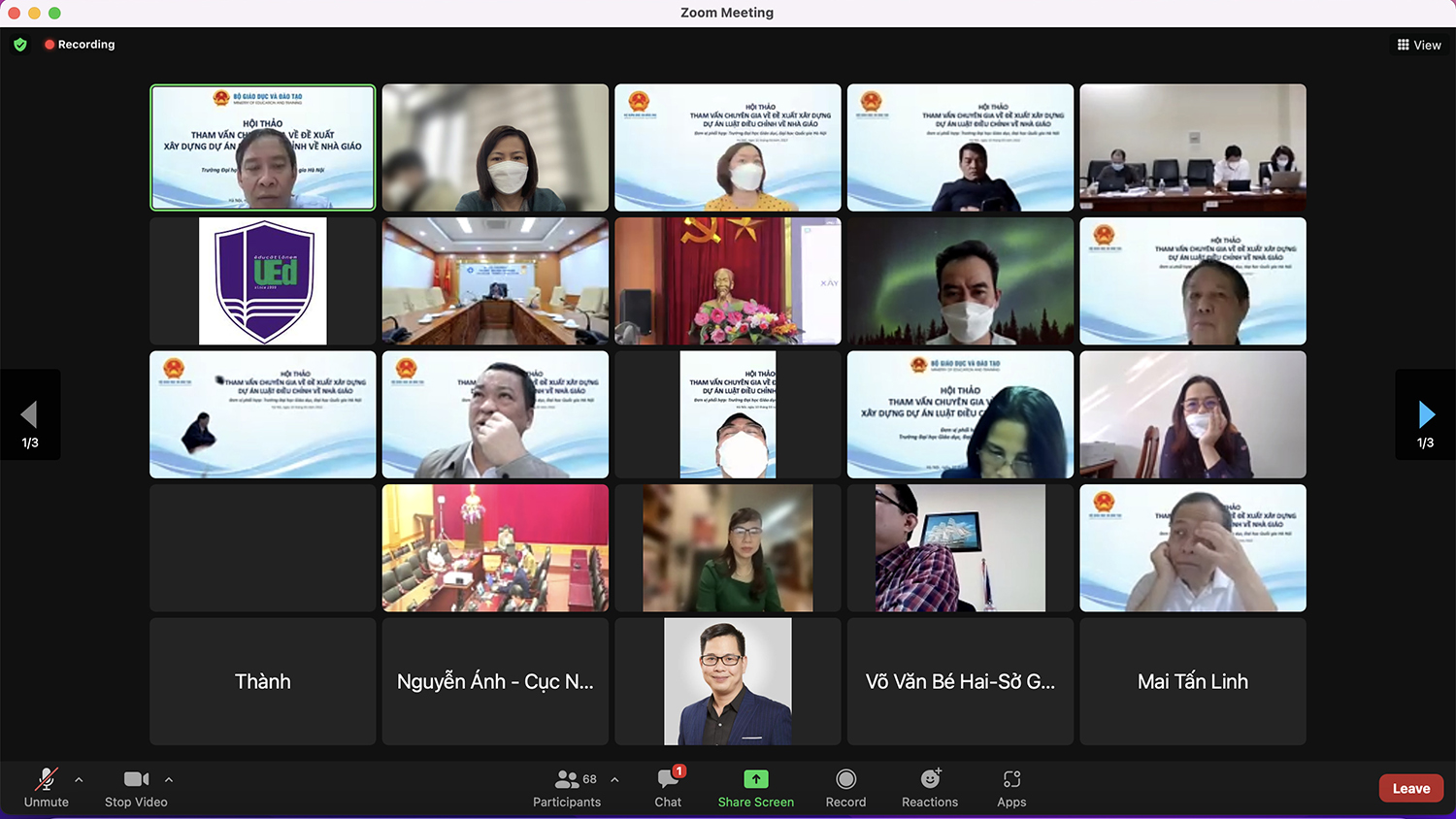Open the Participants panel

pyautogui.click(x=567, y=787)
